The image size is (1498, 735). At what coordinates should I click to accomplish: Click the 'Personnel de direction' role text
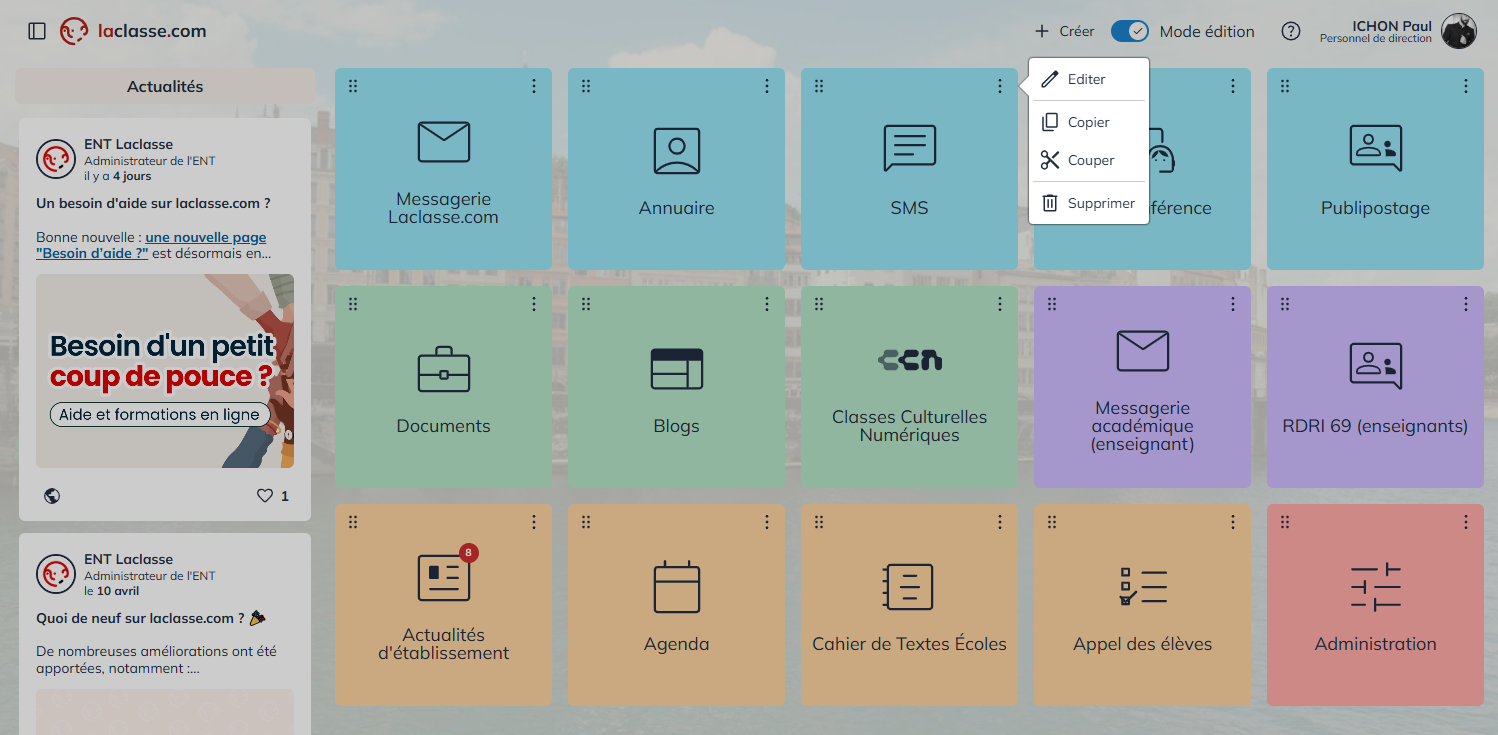(1375, 39)
